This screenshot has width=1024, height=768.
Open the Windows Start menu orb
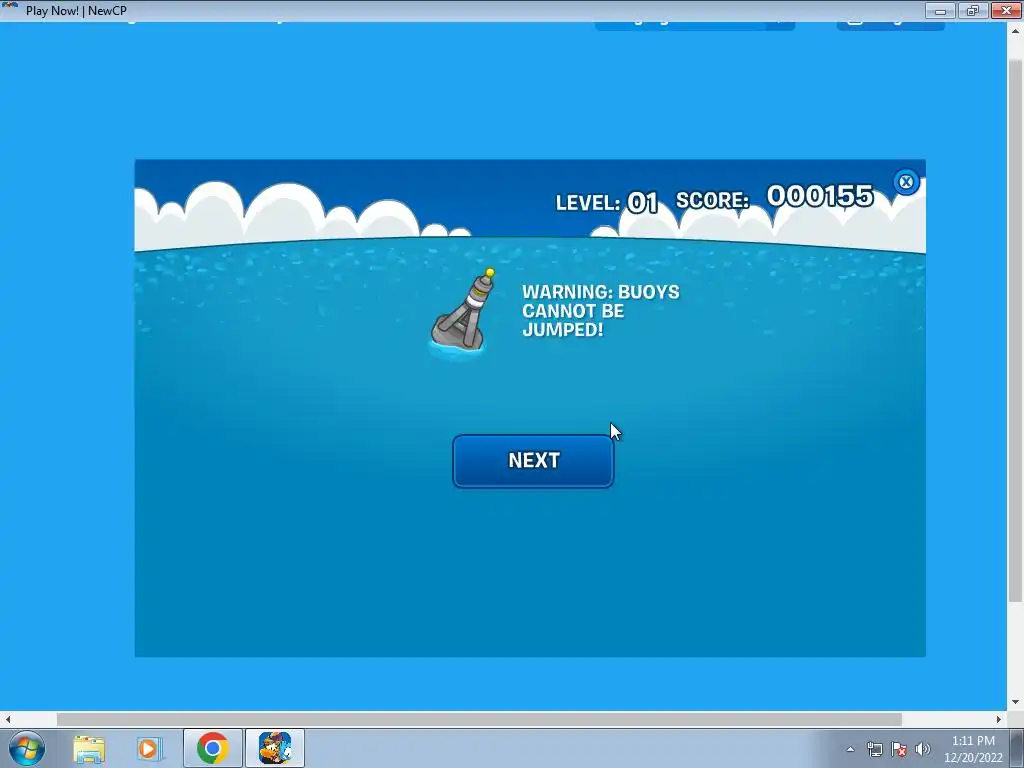(26, 748)
